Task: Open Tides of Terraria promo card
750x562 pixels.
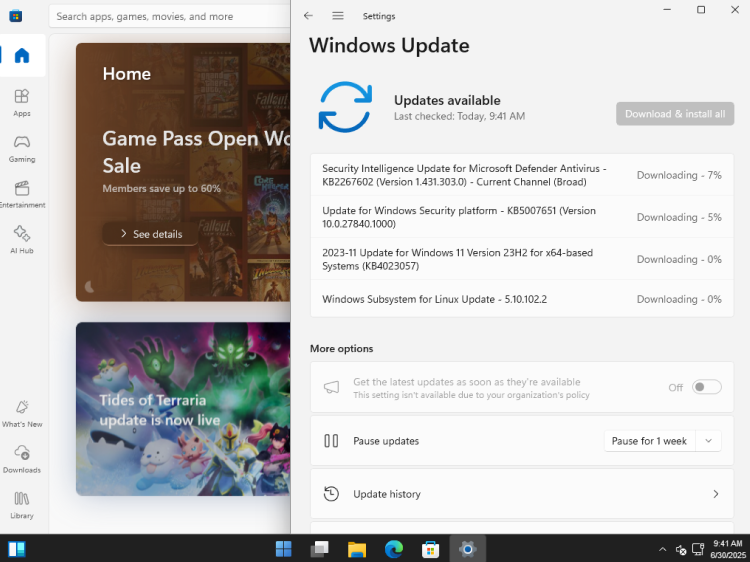Action: coord(183,409)
